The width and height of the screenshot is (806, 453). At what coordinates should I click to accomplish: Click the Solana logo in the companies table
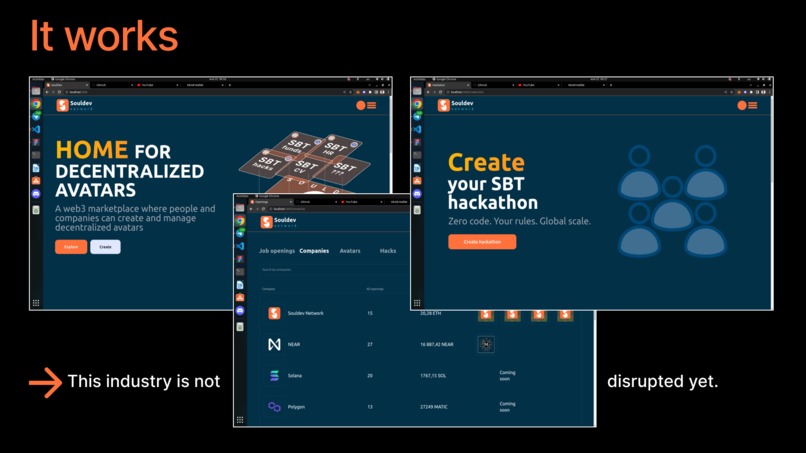pyautogui.click(x=274, y=376)
